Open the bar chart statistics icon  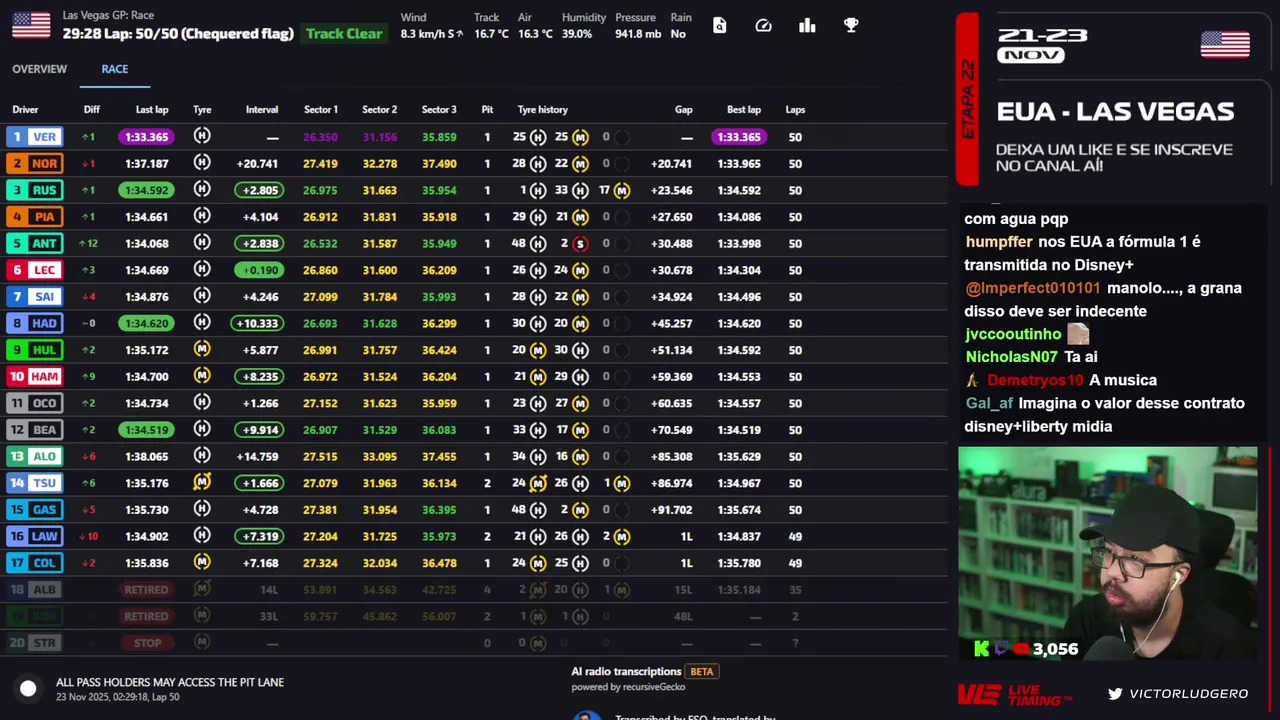pyautogui.click(x=807, y=26)
